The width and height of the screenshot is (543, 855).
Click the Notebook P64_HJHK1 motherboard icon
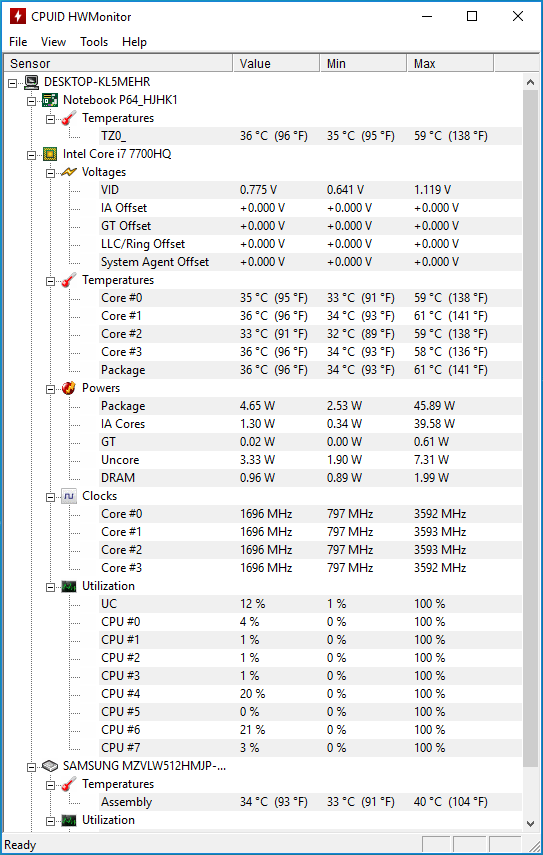coord(51,100)
